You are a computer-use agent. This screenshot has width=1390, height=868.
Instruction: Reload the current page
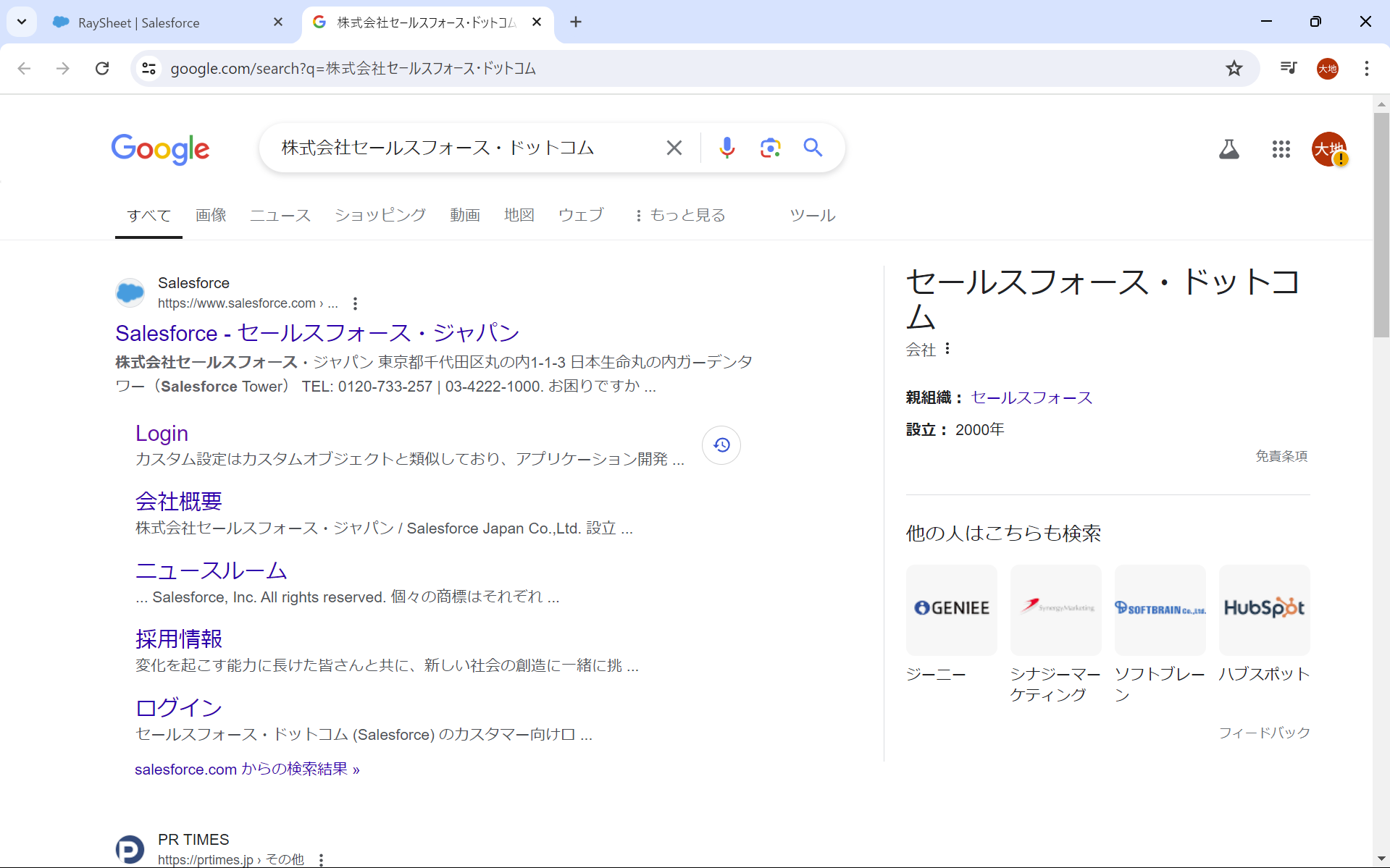pos(102,68)
